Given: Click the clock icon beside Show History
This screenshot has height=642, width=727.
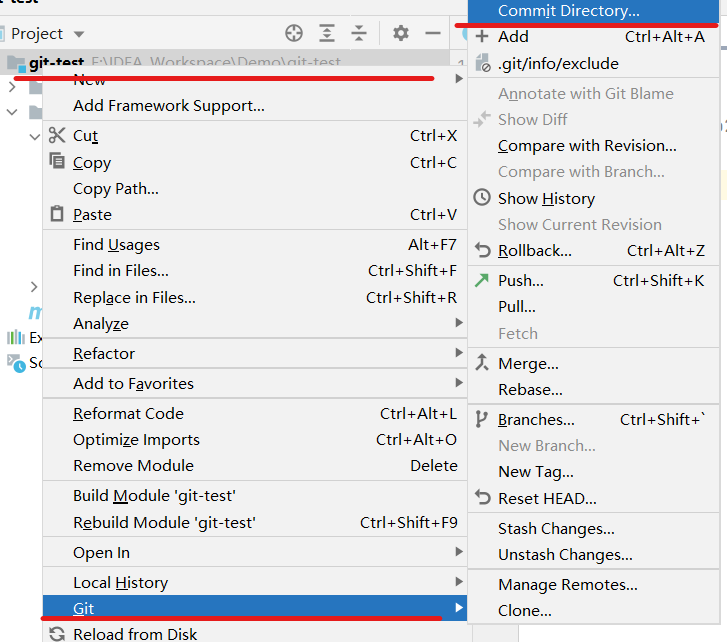Looking at the screenshot, I should click(482, 197).
